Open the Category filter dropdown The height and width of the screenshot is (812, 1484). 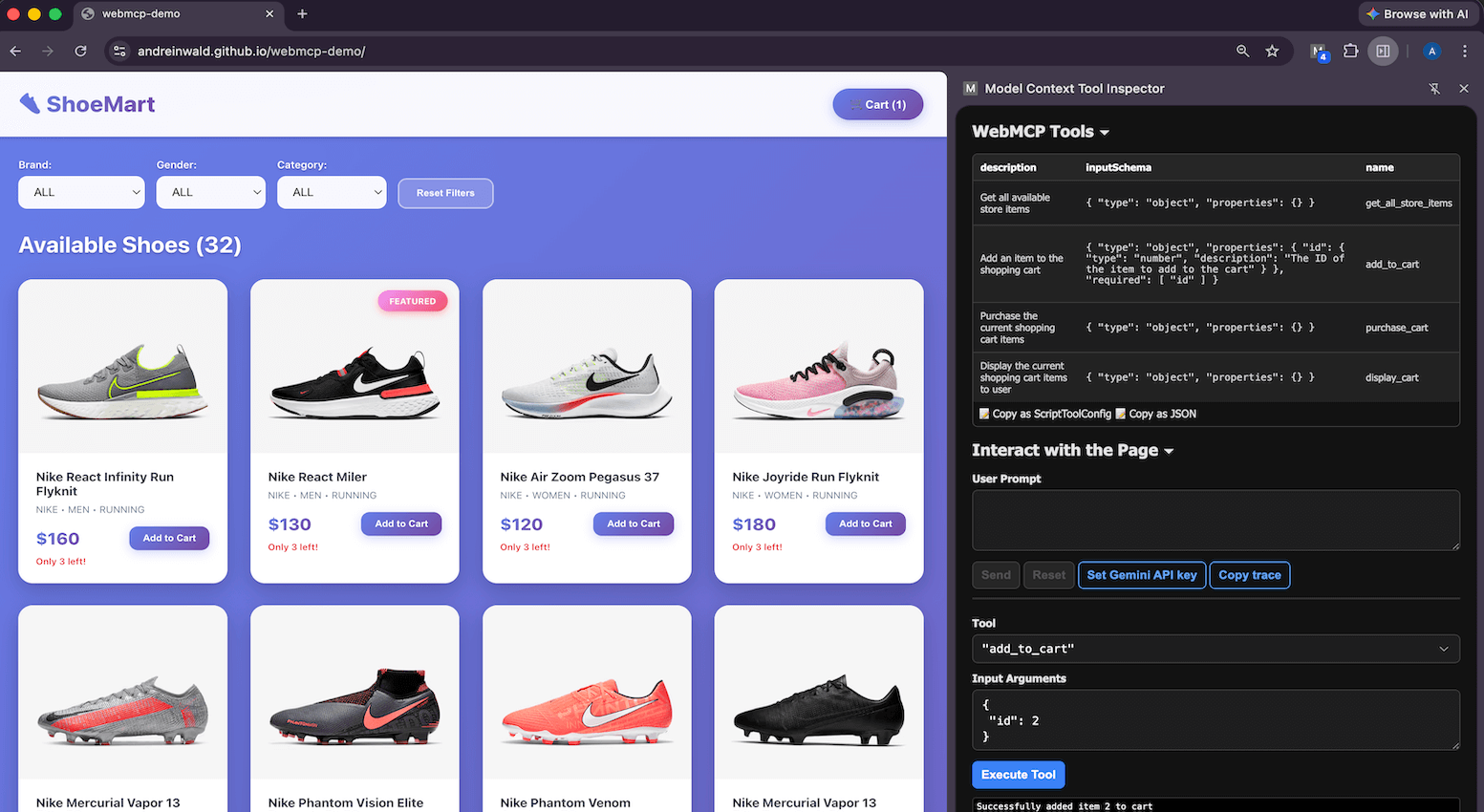click(x=332, y=192)
